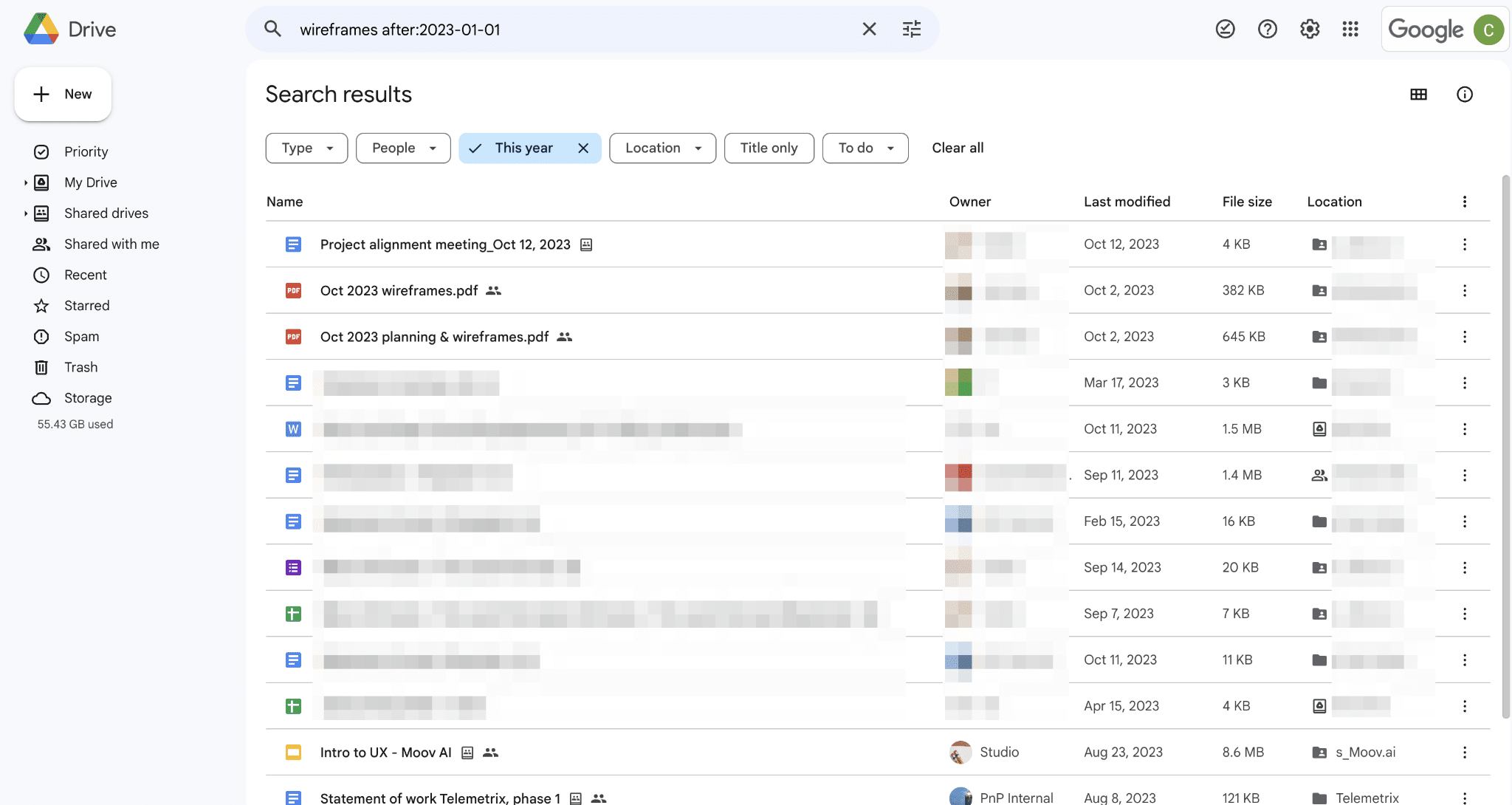
Task: Open the details panel via info icon
Action: coord(1465,94)
